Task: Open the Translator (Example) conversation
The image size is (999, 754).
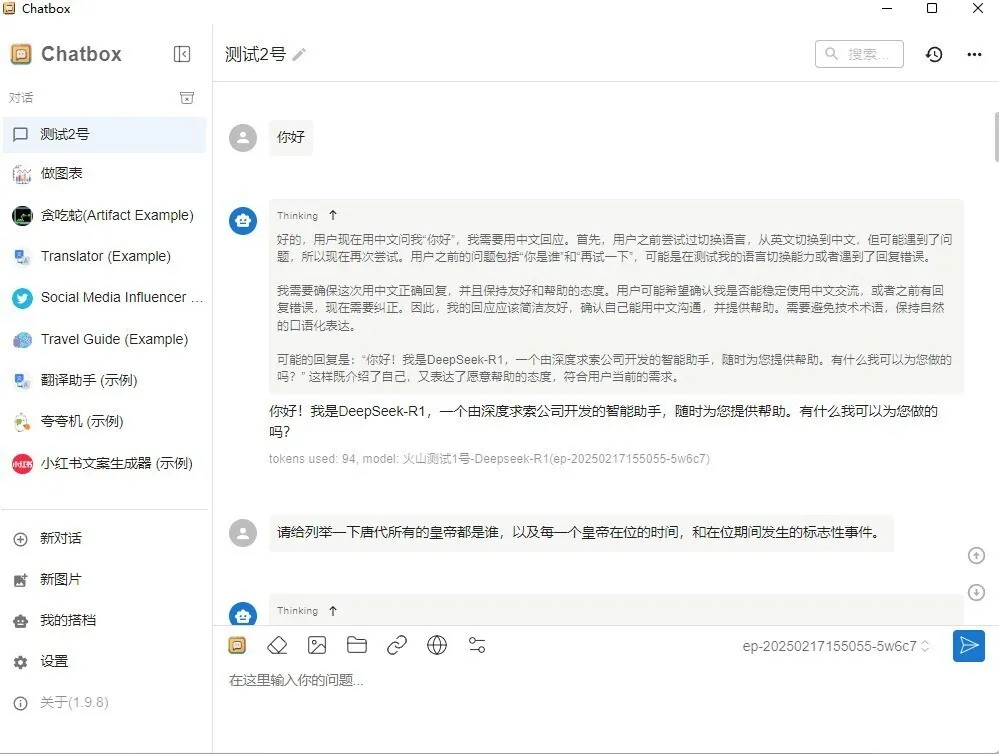Action: 104,256
